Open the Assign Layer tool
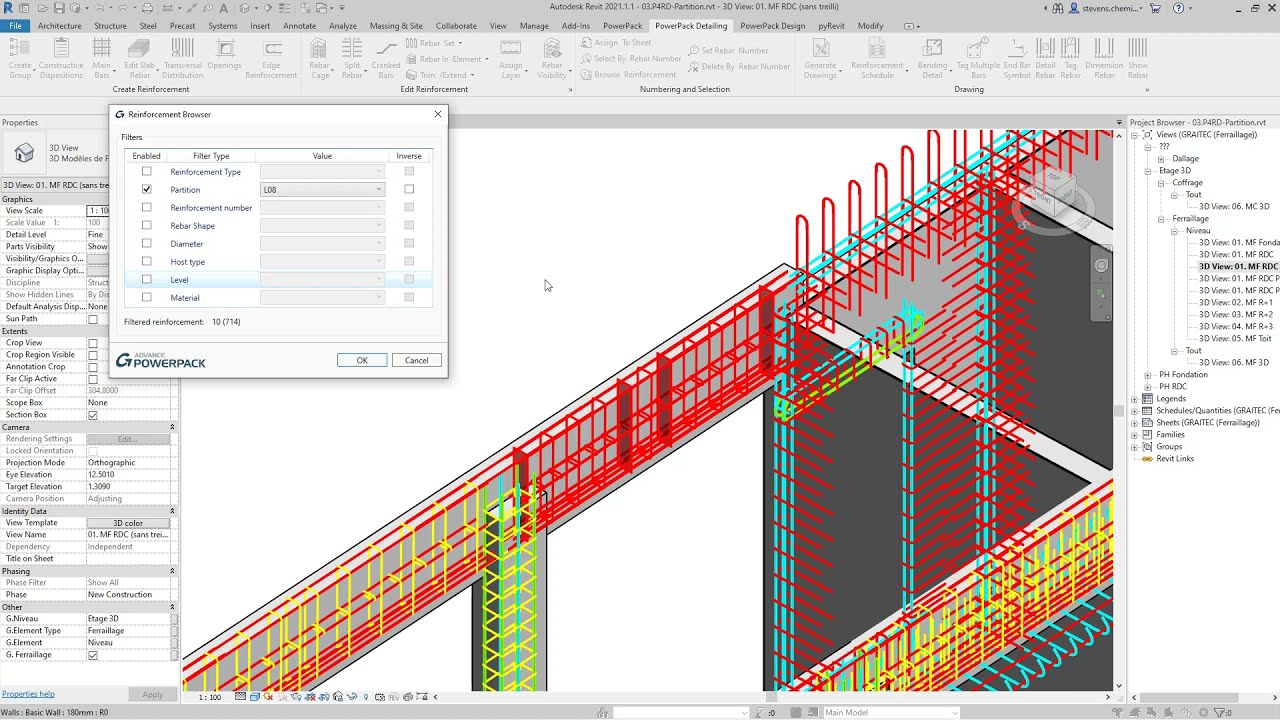 511,58
